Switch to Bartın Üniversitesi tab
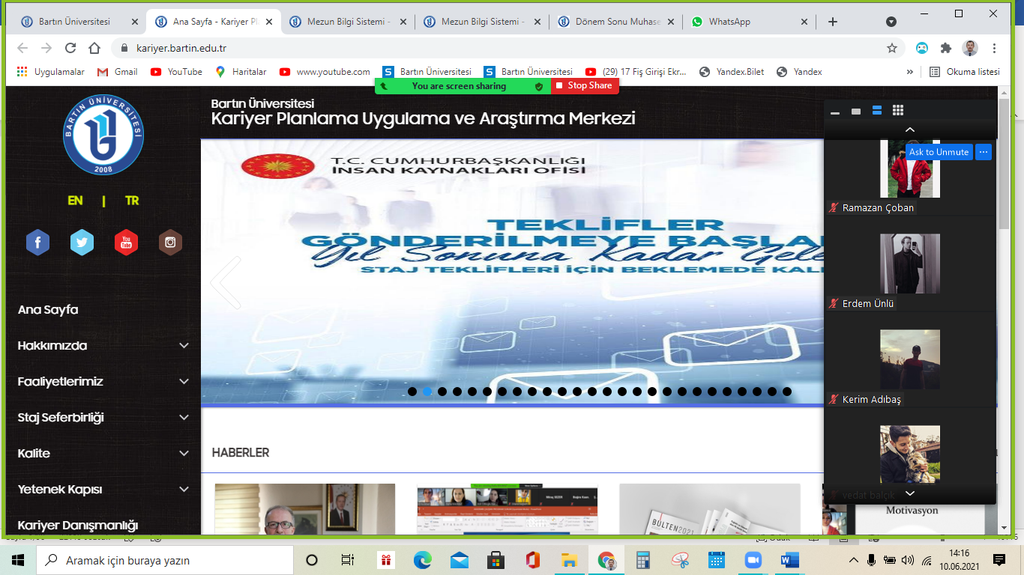 point(75,22)
